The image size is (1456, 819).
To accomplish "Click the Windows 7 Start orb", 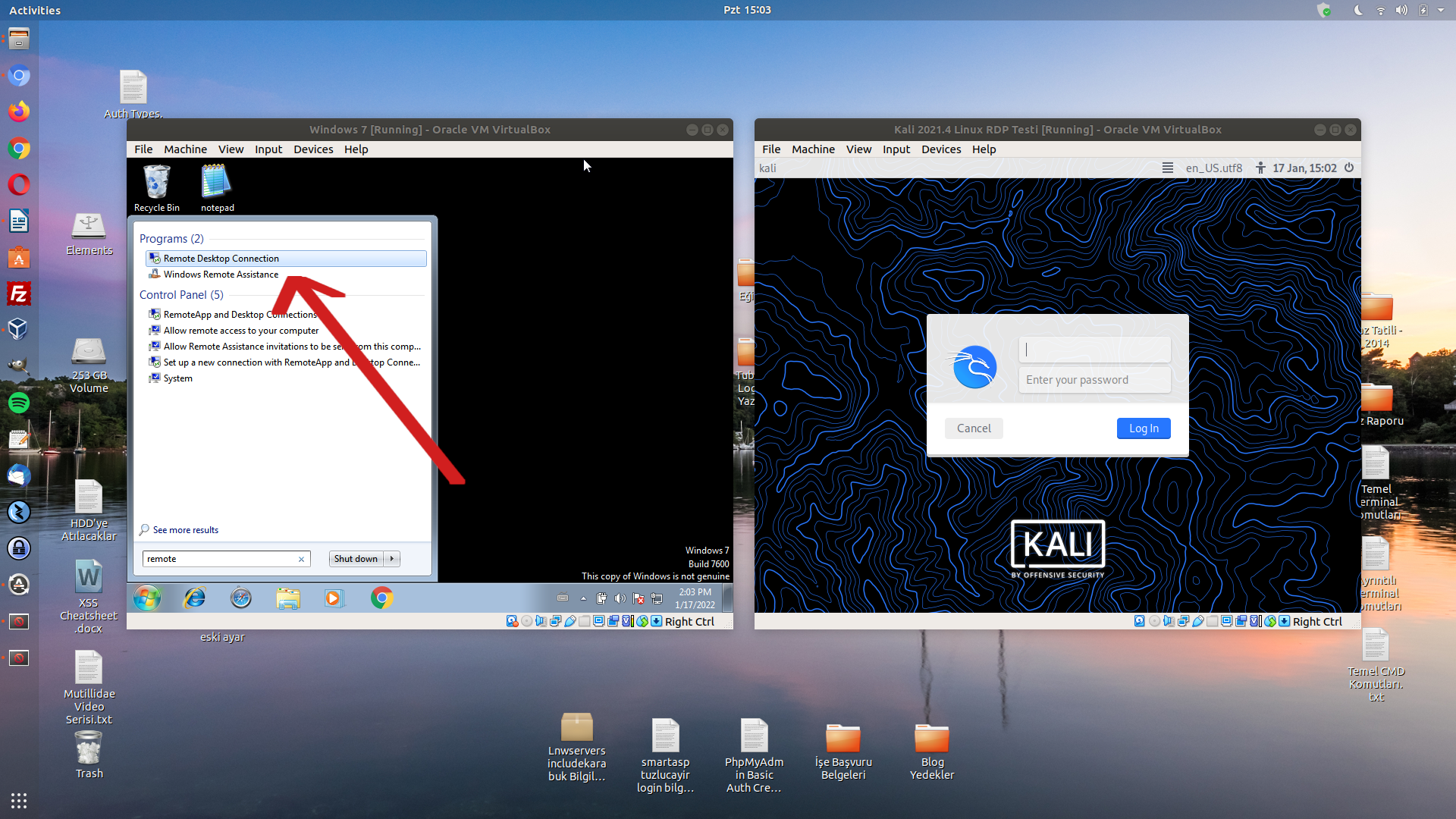I will 147,598.
